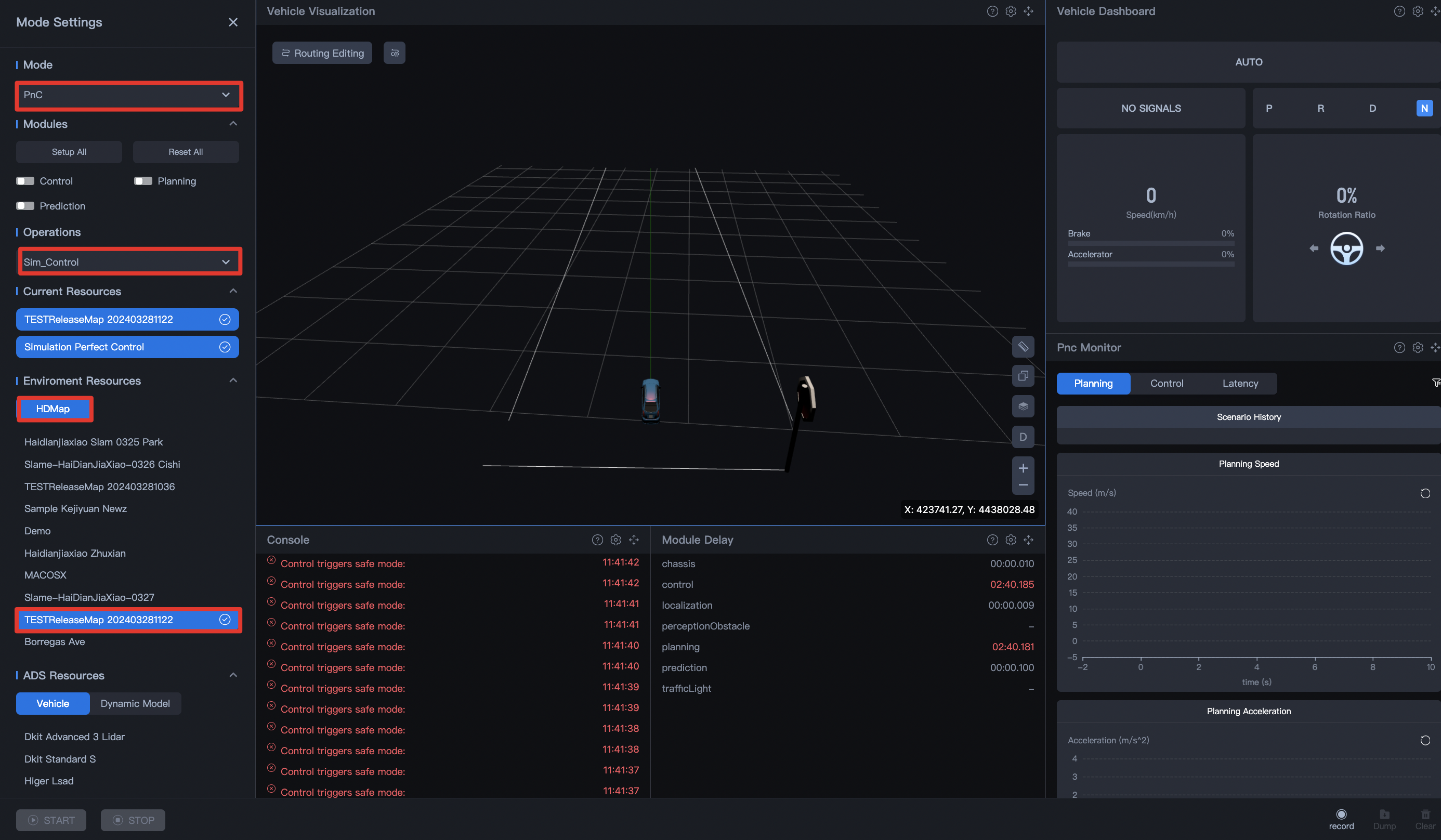Refresh the Planning Speed chart
The width and height of the screenshot is (1441, 840).
[x=1424, y=493]
